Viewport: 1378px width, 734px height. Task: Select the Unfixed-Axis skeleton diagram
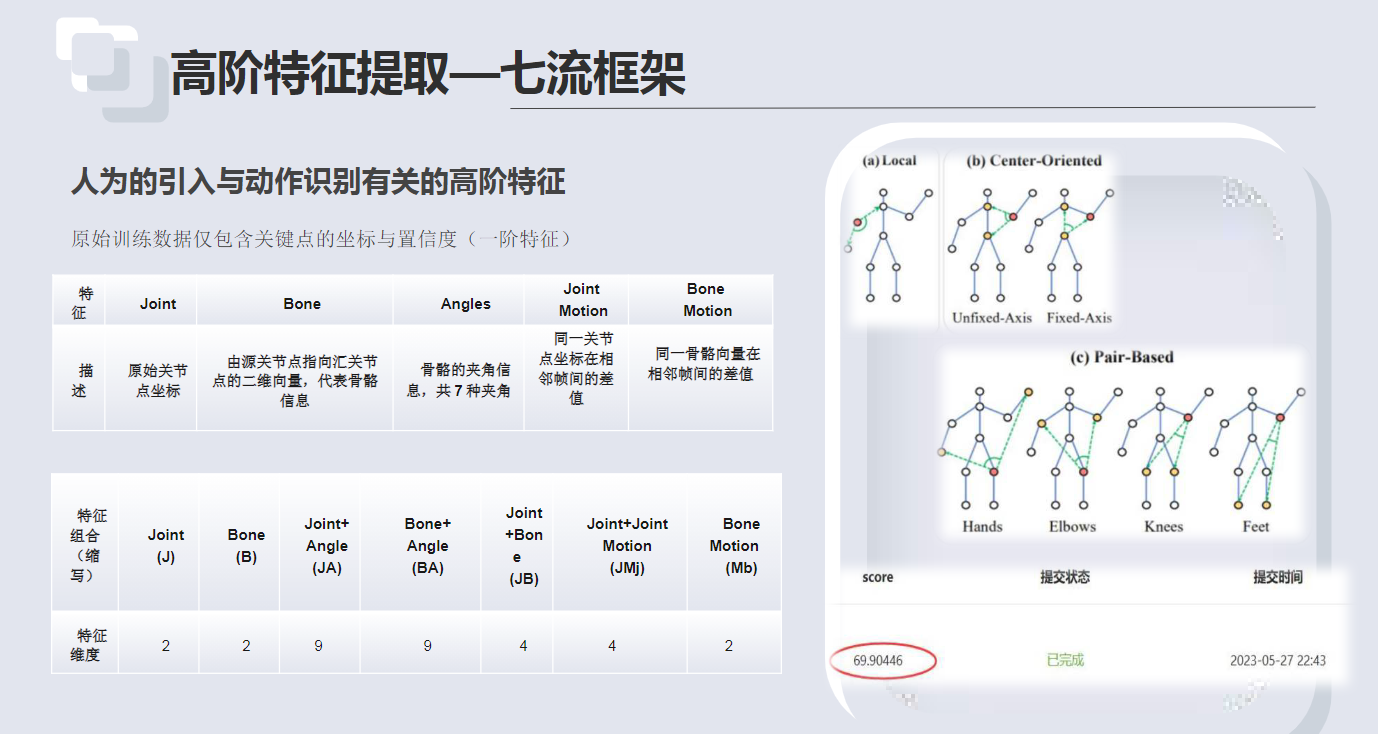[992, 244]
